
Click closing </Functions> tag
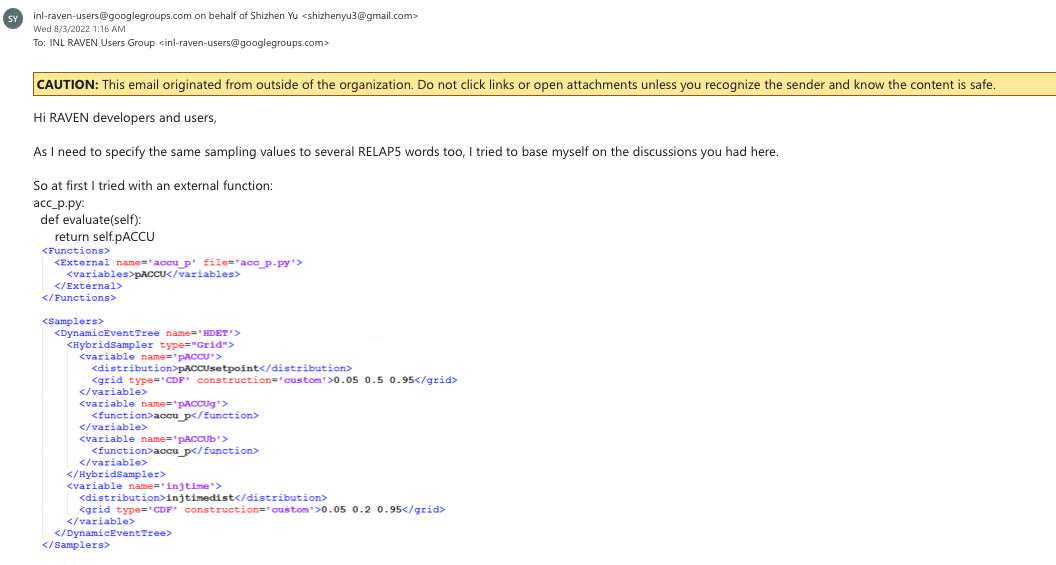(79, 298)
